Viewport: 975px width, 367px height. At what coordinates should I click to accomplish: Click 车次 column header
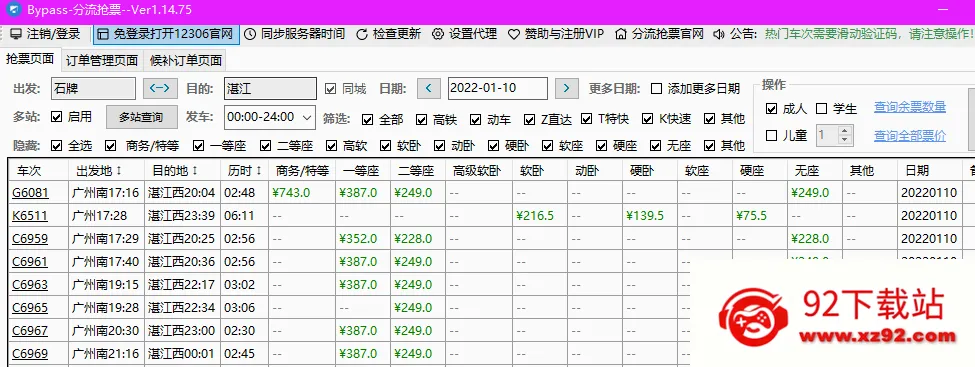click(39, 170)
